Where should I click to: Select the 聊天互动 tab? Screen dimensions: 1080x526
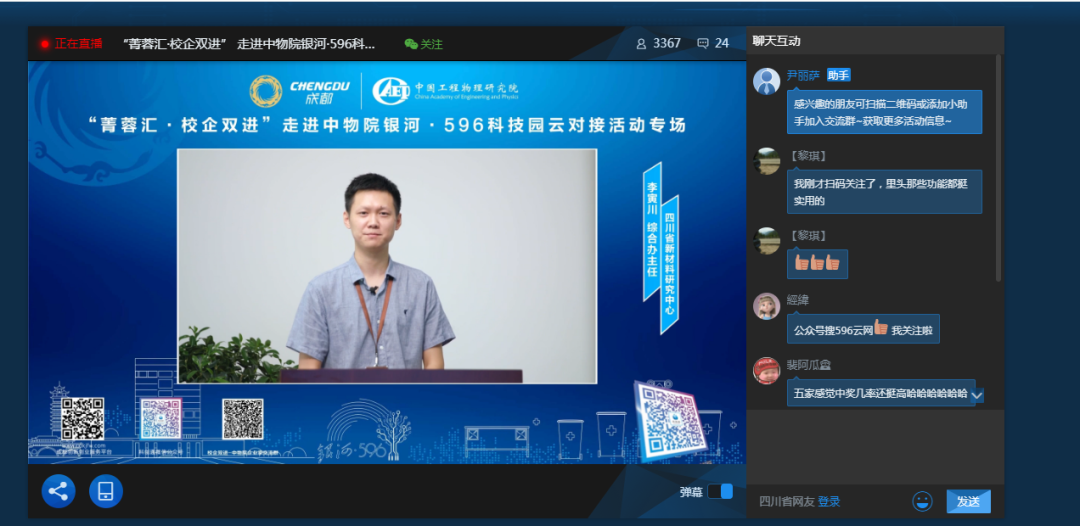776,41
